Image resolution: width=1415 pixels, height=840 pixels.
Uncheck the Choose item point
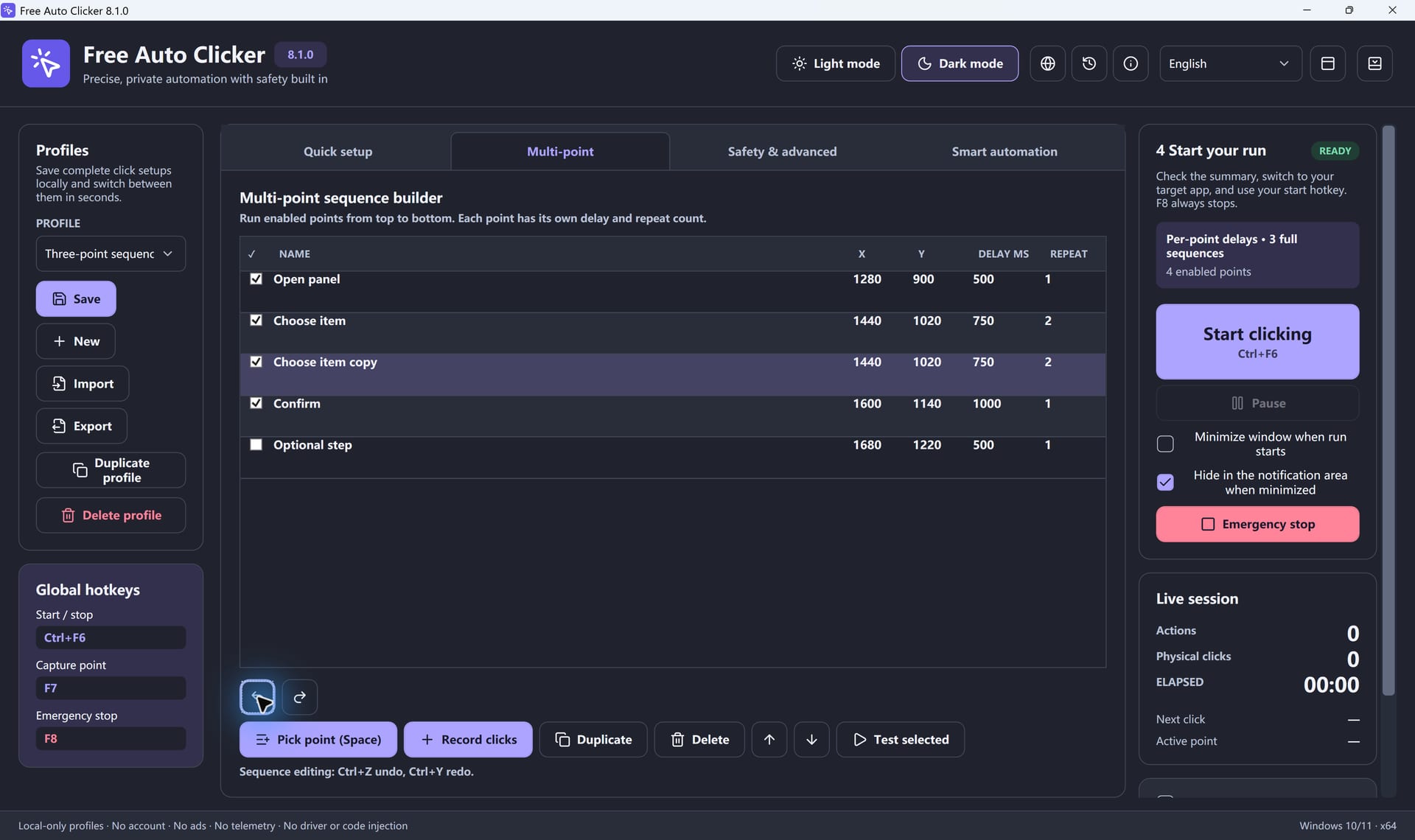tap(256, 321)
